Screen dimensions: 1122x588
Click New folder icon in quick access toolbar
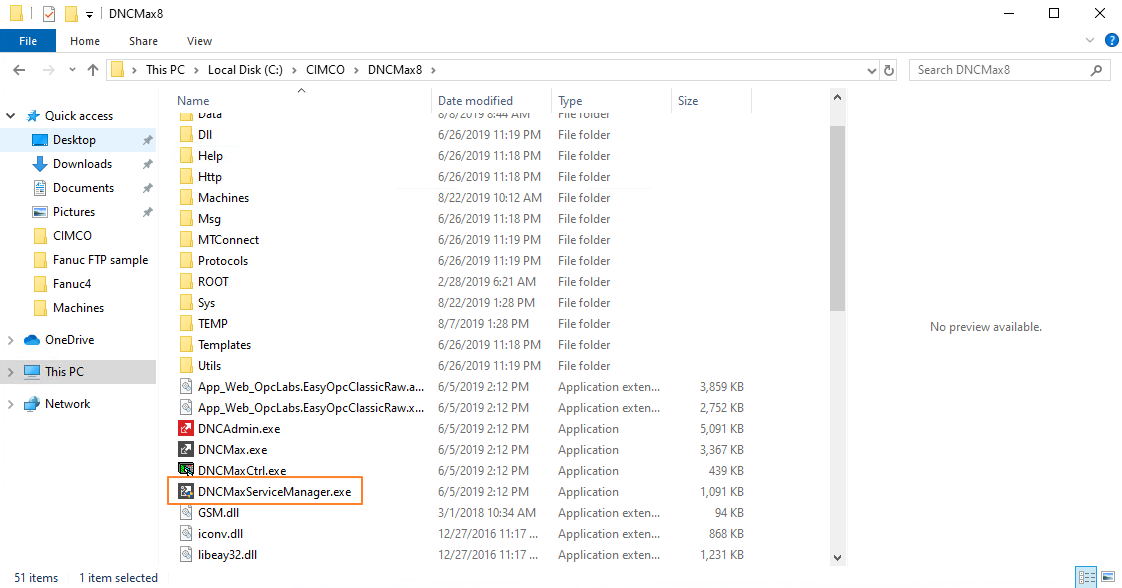pyautogui.click(x=71, y=14)
